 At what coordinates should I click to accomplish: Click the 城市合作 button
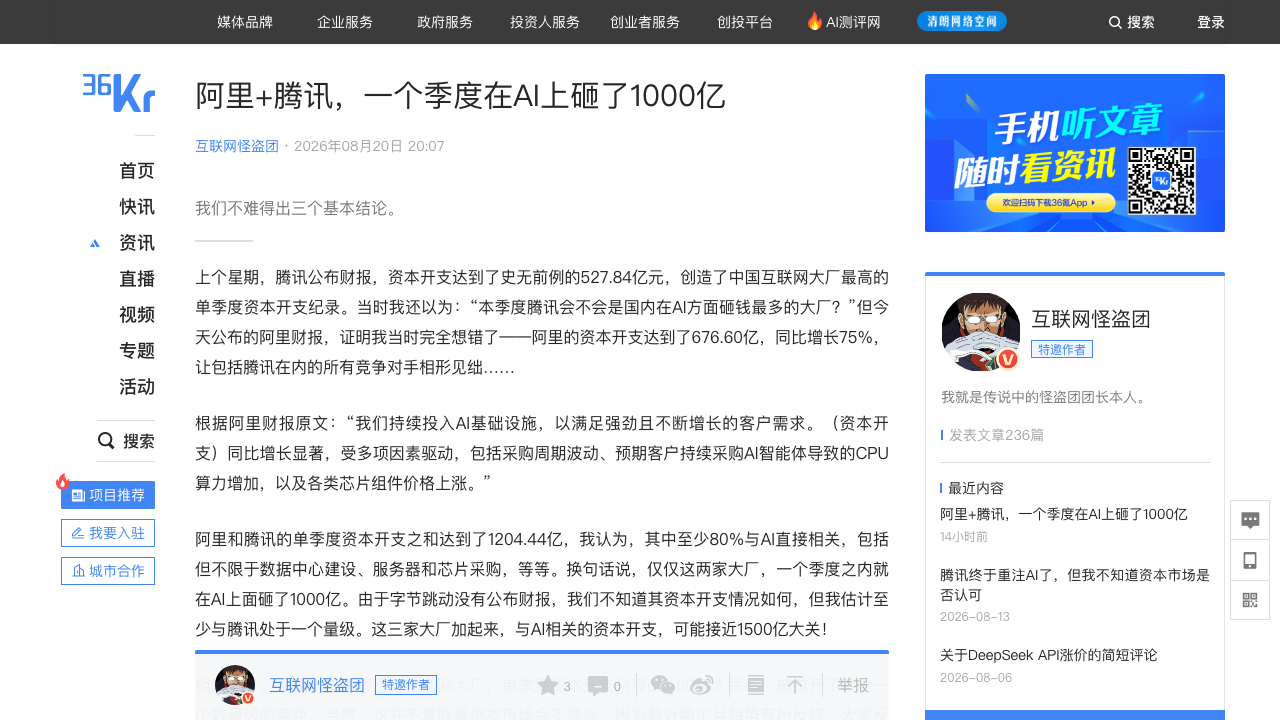[x=108, y=571]
